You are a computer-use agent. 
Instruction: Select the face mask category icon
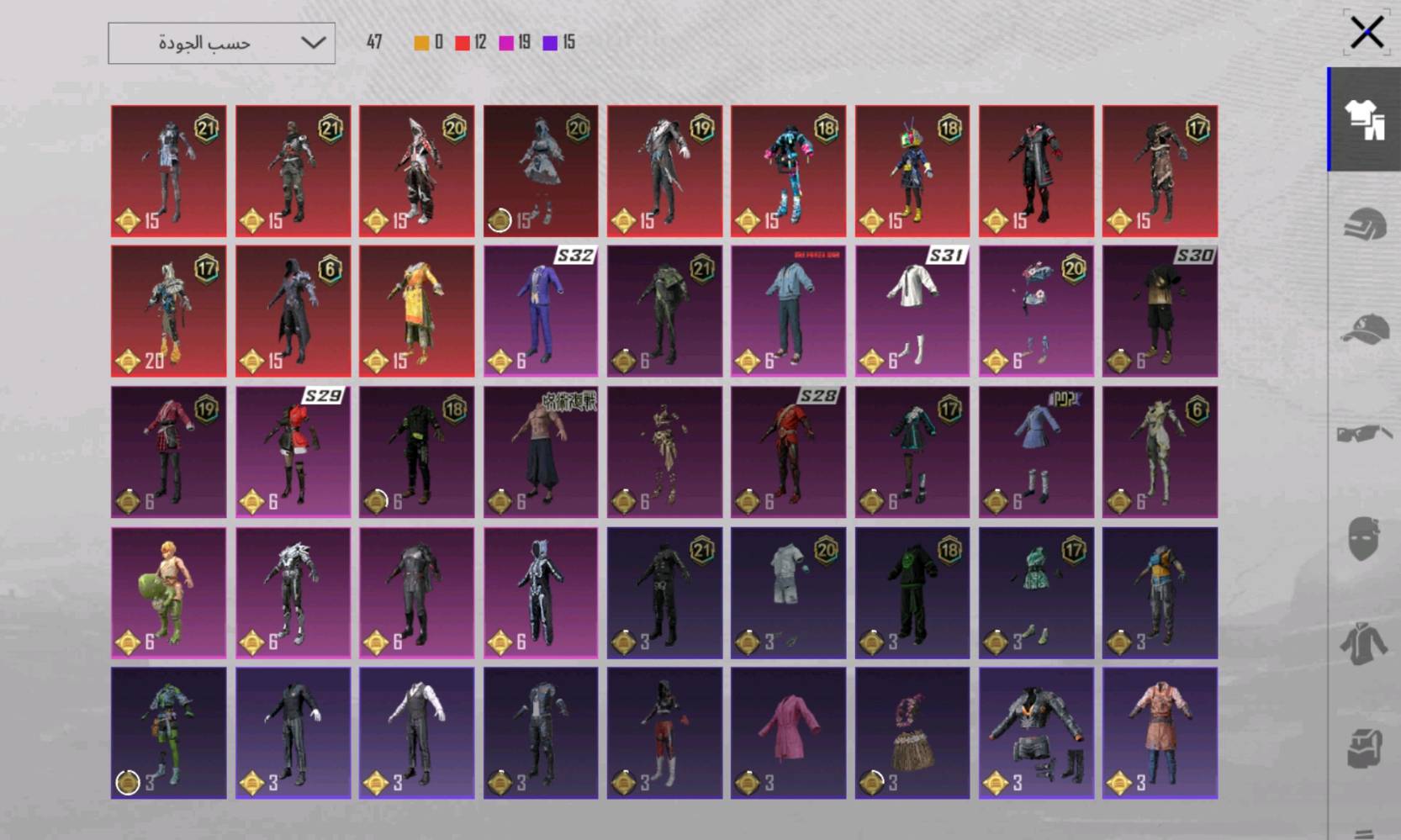(x=1364, y=538)
